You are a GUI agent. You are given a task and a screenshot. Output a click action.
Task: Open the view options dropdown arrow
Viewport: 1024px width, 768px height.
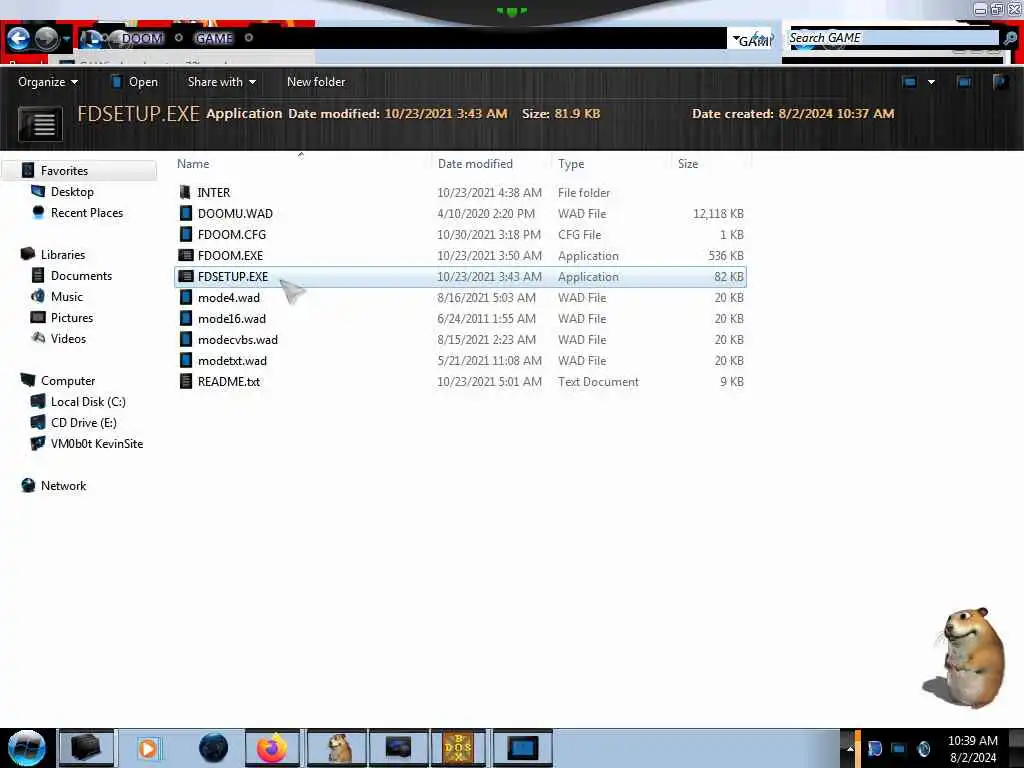click(931, 82)
